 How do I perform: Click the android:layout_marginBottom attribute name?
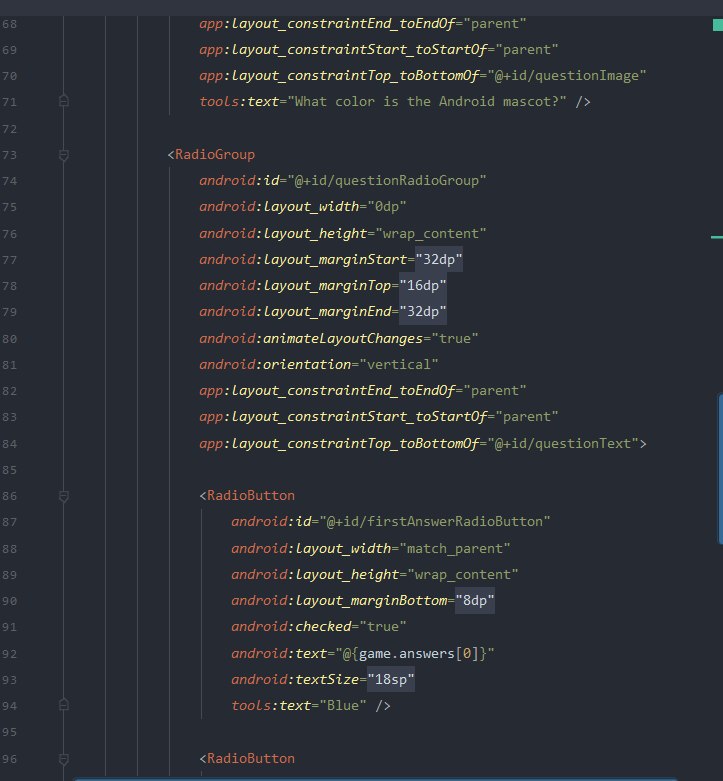click(339, 600)
